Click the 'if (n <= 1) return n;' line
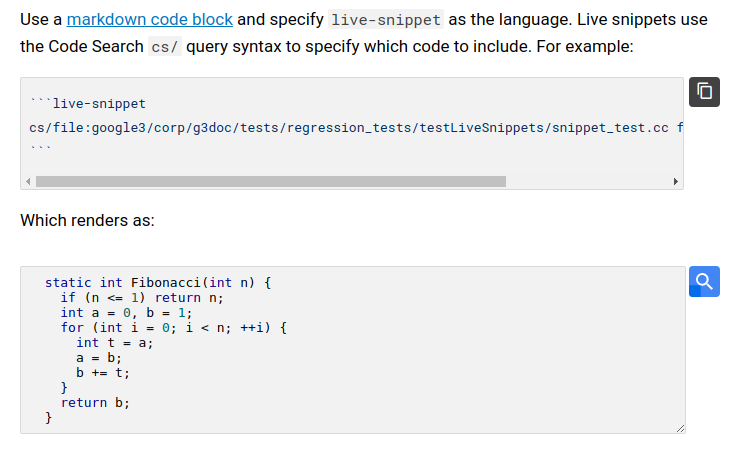The image size is (733, 452). 142,298
